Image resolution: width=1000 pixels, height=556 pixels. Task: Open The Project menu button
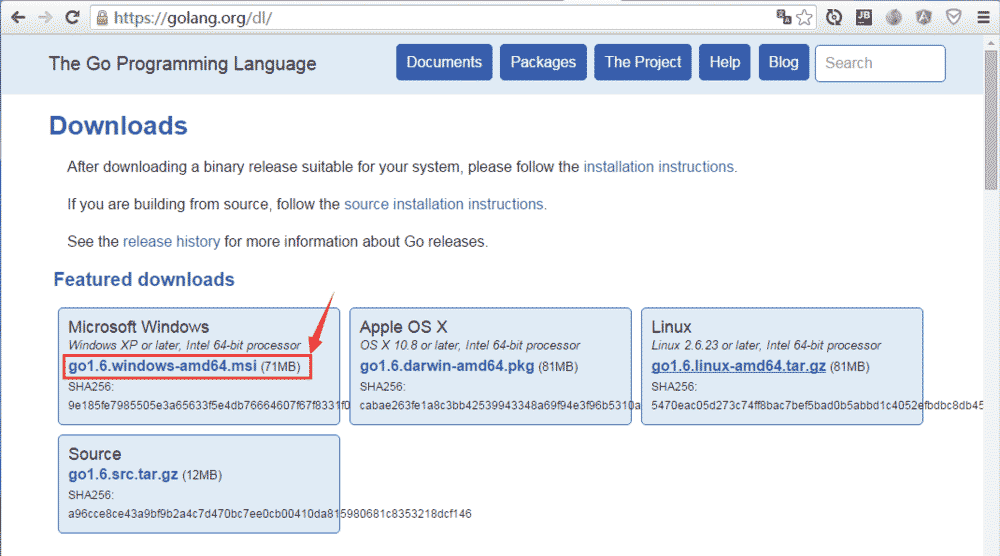pyautogui.click(x=643, y=62)
